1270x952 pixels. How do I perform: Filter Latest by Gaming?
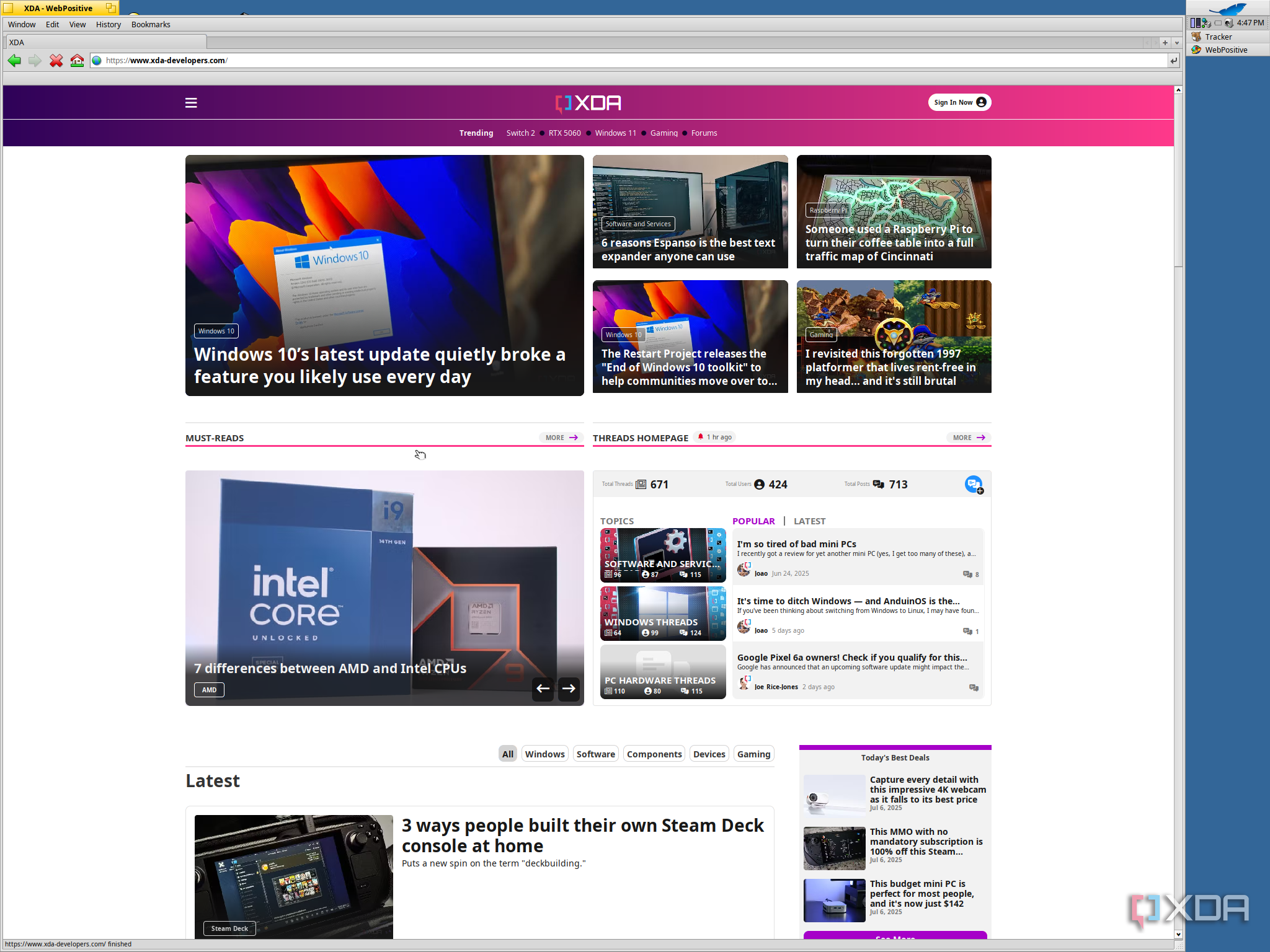click(753, 754)
